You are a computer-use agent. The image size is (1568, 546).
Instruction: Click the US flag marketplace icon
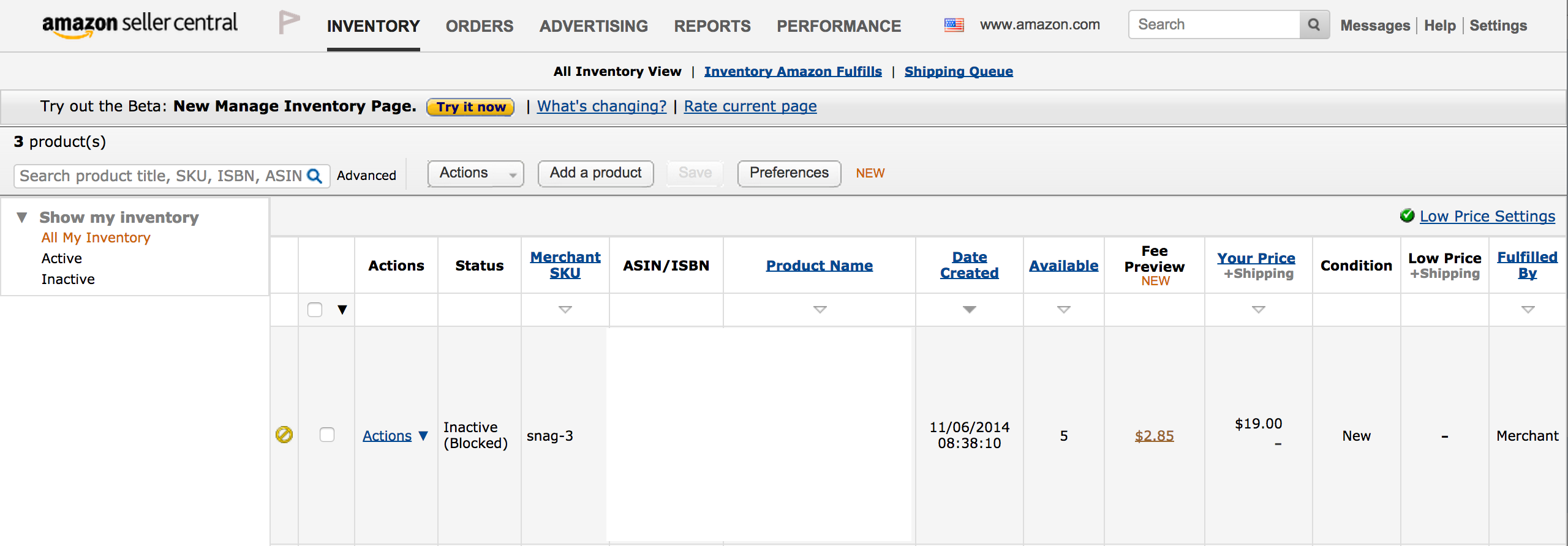click(x=954, y=25)
